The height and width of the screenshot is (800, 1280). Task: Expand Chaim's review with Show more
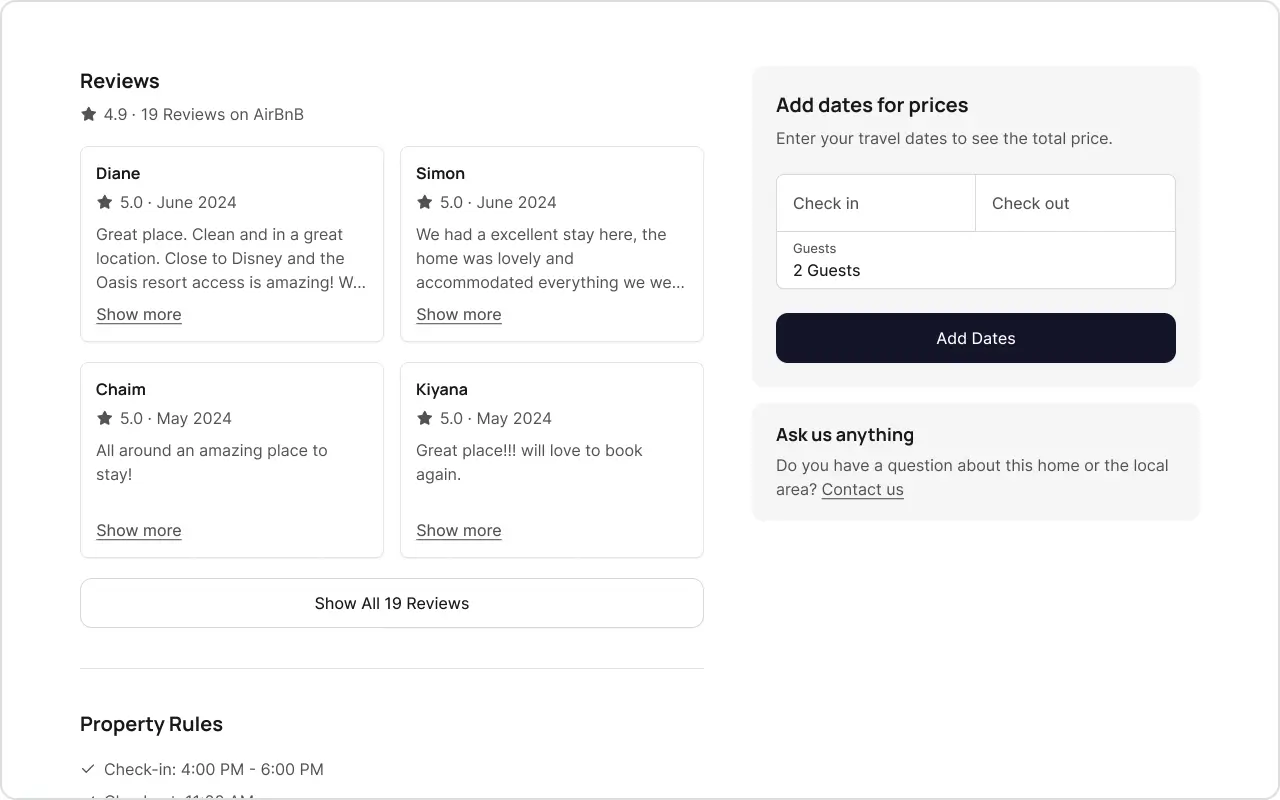139,530
